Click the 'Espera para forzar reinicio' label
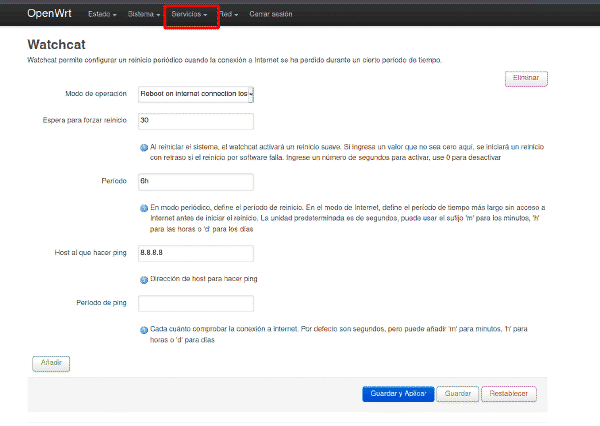The height and width of the screenshot is (426, 600). pos(85,120)
